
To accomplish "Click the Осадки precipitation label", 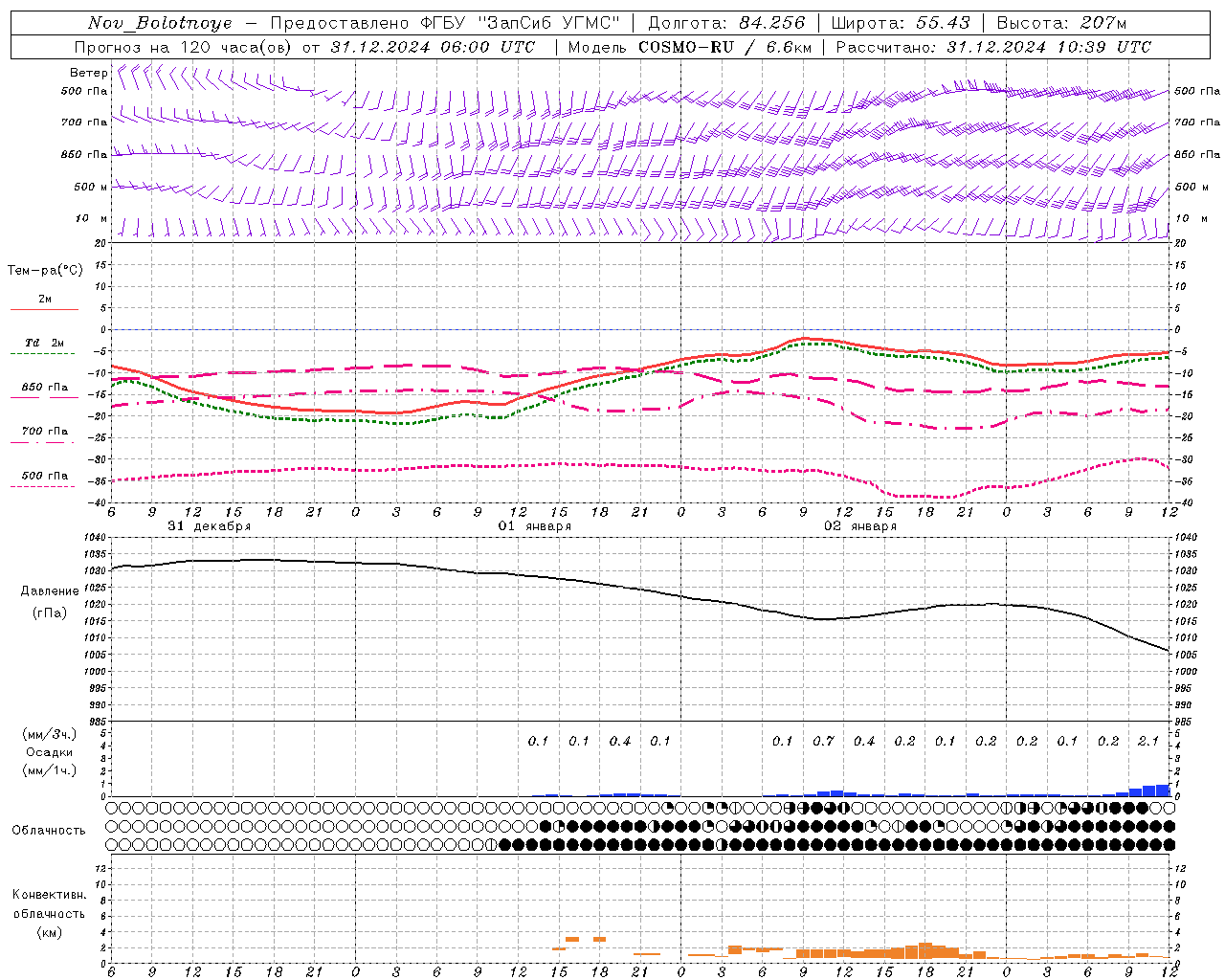I will [x=49, y=752].
